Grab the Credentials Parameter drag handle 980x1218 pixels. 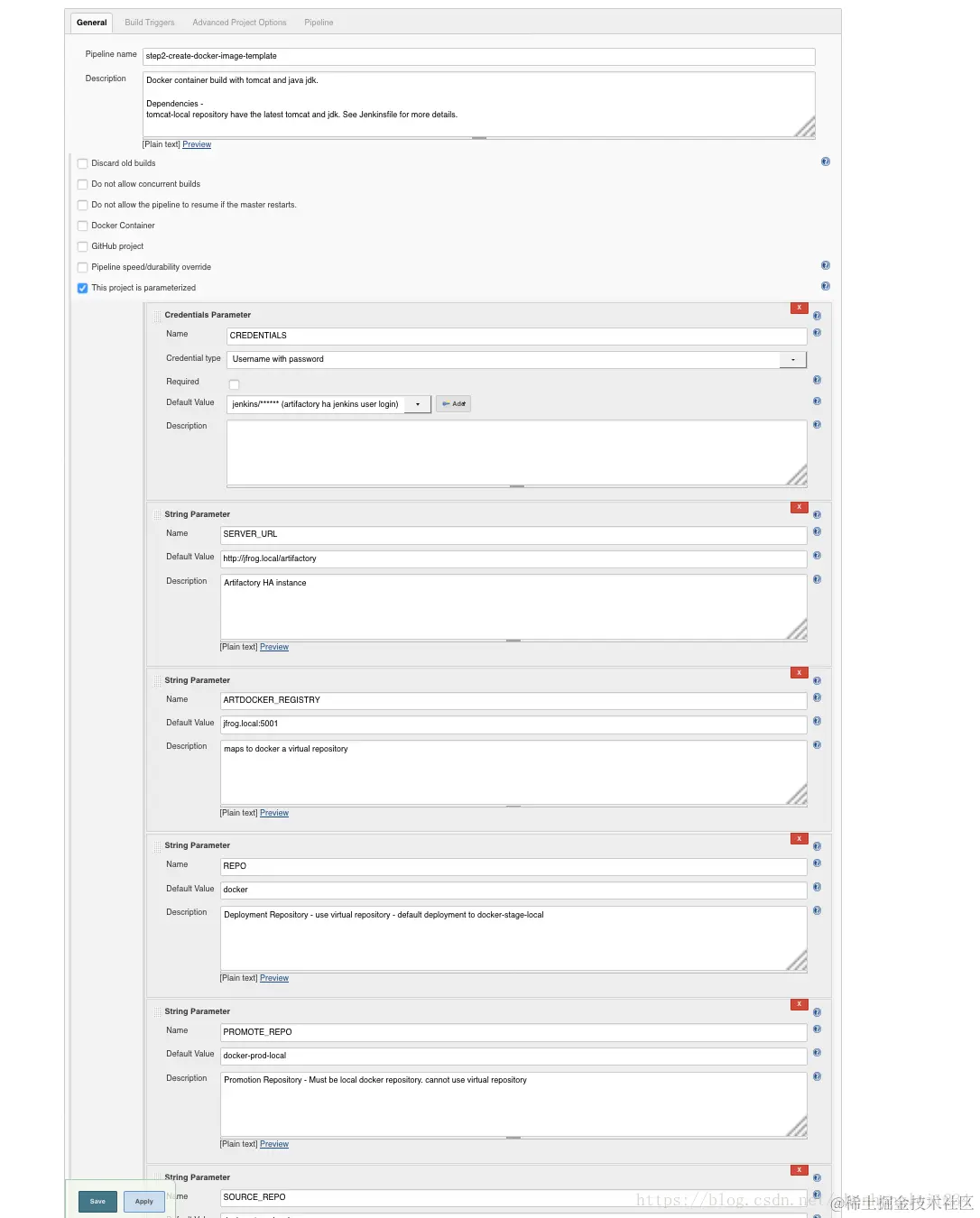click(157, 316)
